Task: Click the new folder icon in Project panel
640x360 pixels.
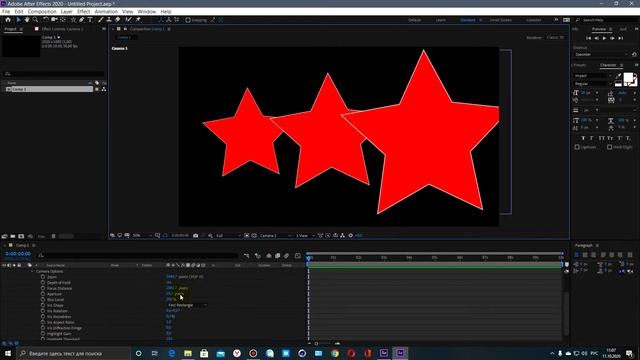Action: [13, 236]
